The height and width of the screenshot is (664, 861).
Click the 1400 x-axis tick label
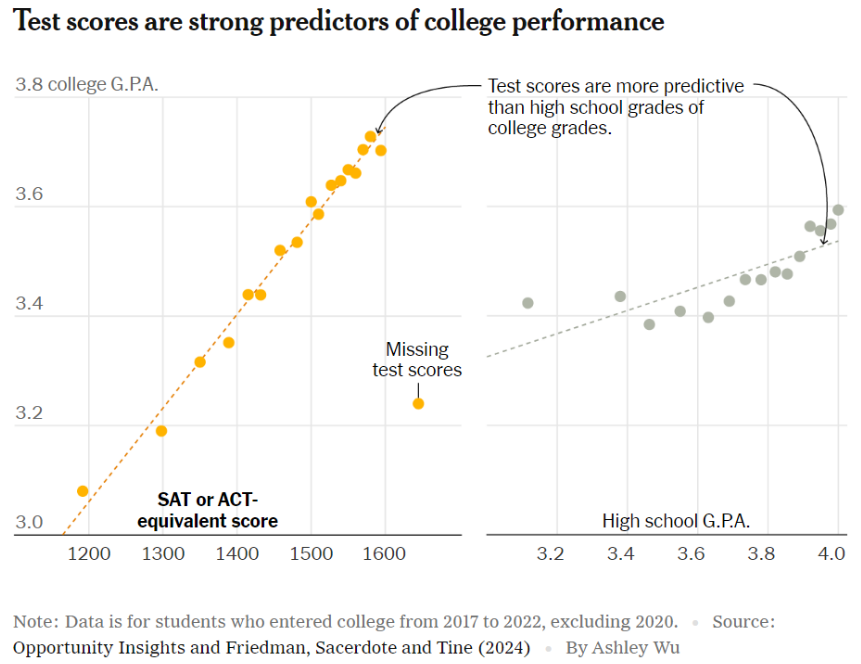[237, 553]
